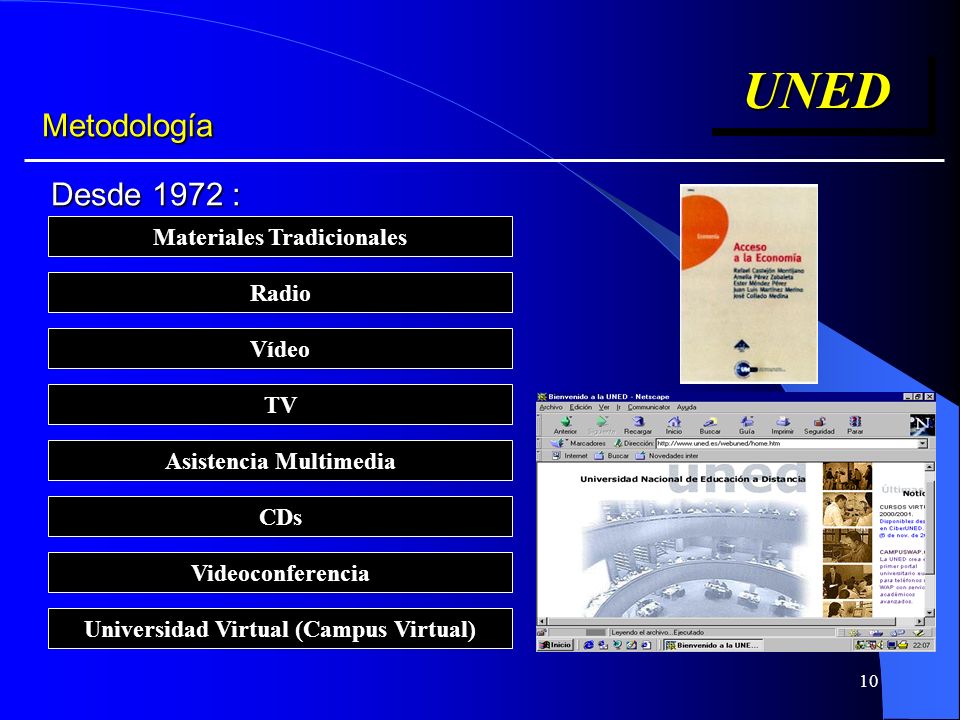
Task: Click the greyed Siguiente forward arrow
Action: [601, 425]
